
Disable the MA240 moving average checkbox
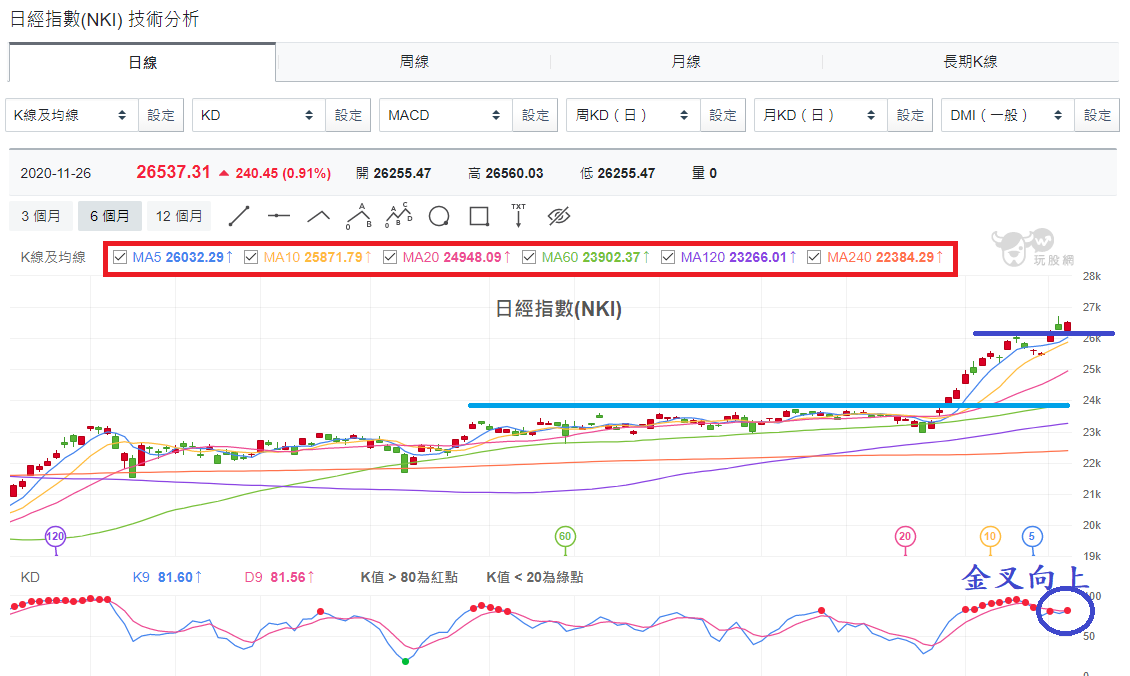click(x=814, y=257)
